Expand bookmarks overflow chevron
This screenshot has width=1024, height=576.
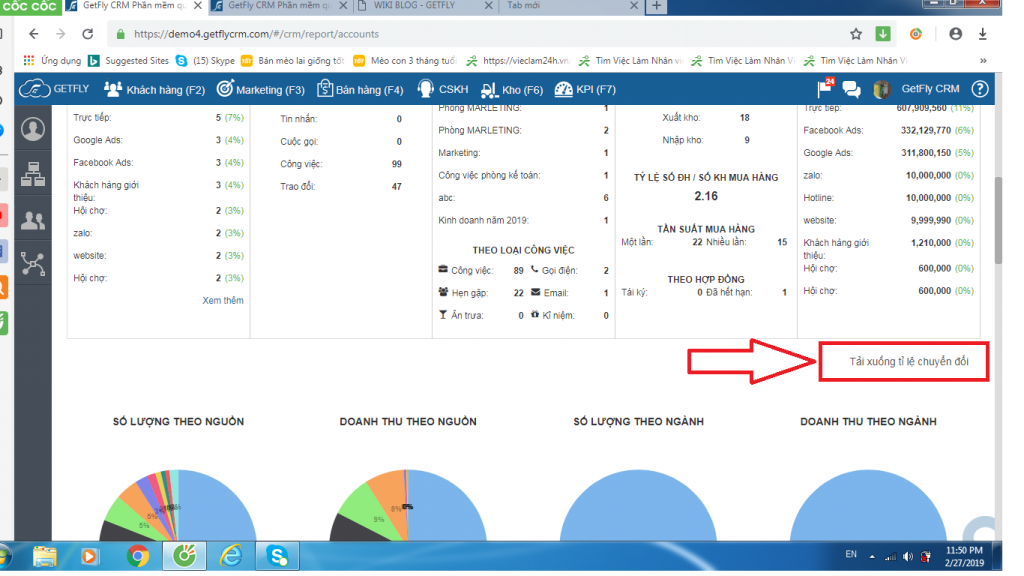click(983, 61)
